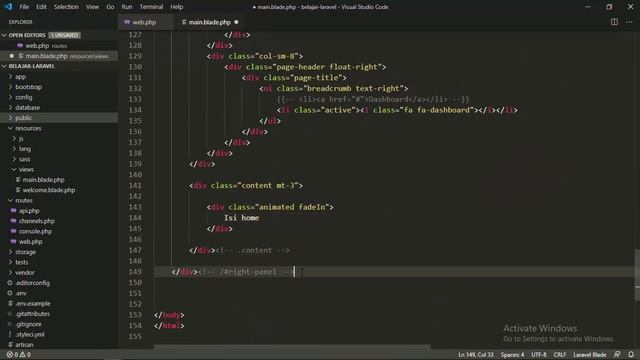Change indentation via Spaces: 4
This screenshot has width=640, height=360.
512,355
